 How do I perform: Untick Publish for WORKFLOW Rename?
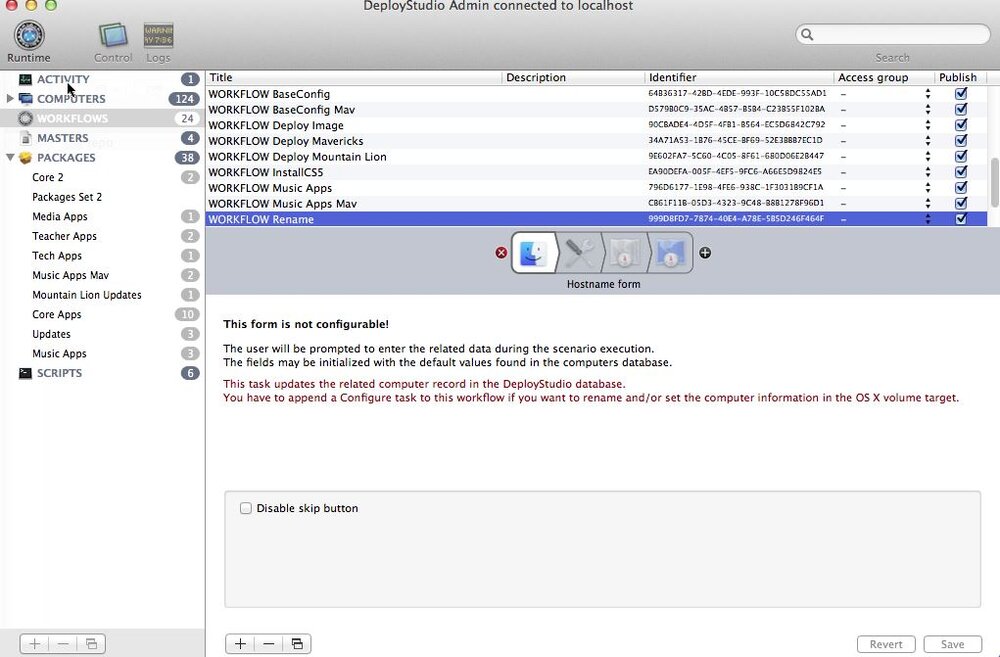pyautogui.click(x=960, y=219)
